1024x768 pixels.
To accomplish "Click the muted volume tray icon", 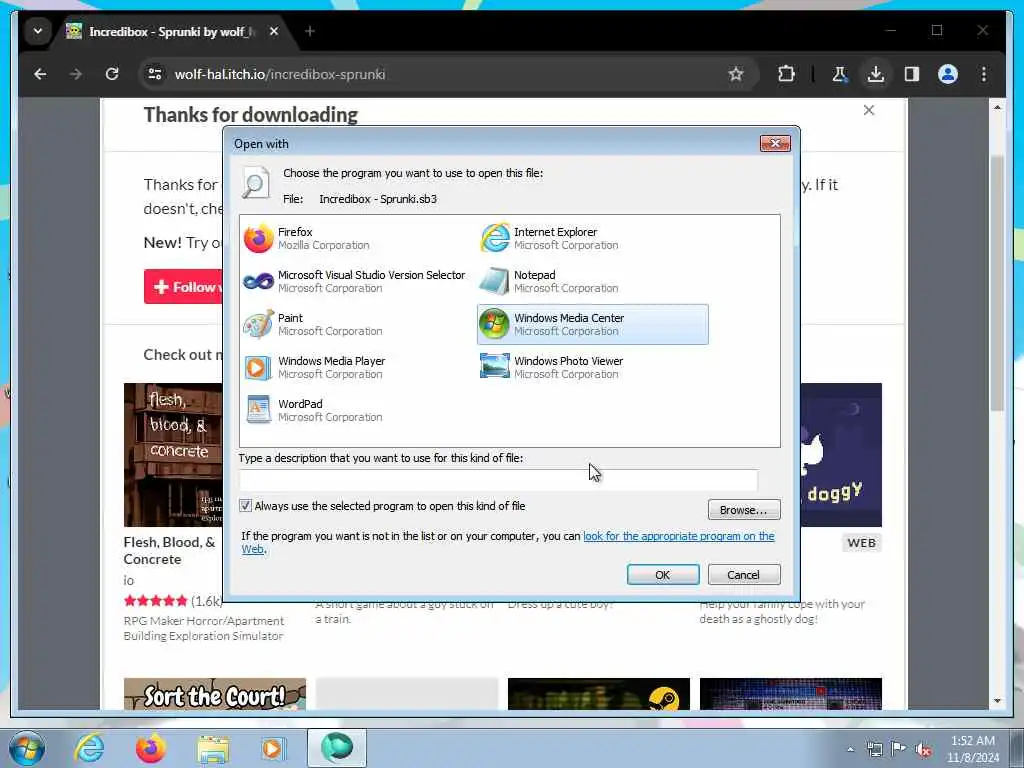I will click(x=923, y=749).
